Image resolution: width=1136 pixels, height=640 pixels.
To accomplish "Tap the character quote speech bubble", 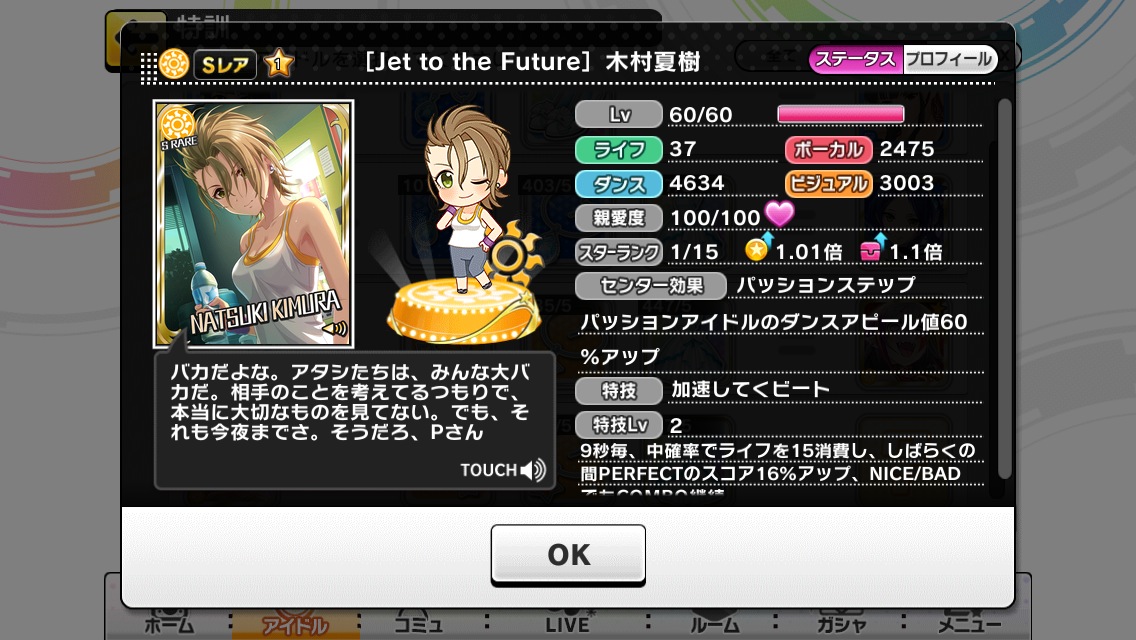I will (x=355, y=420).
